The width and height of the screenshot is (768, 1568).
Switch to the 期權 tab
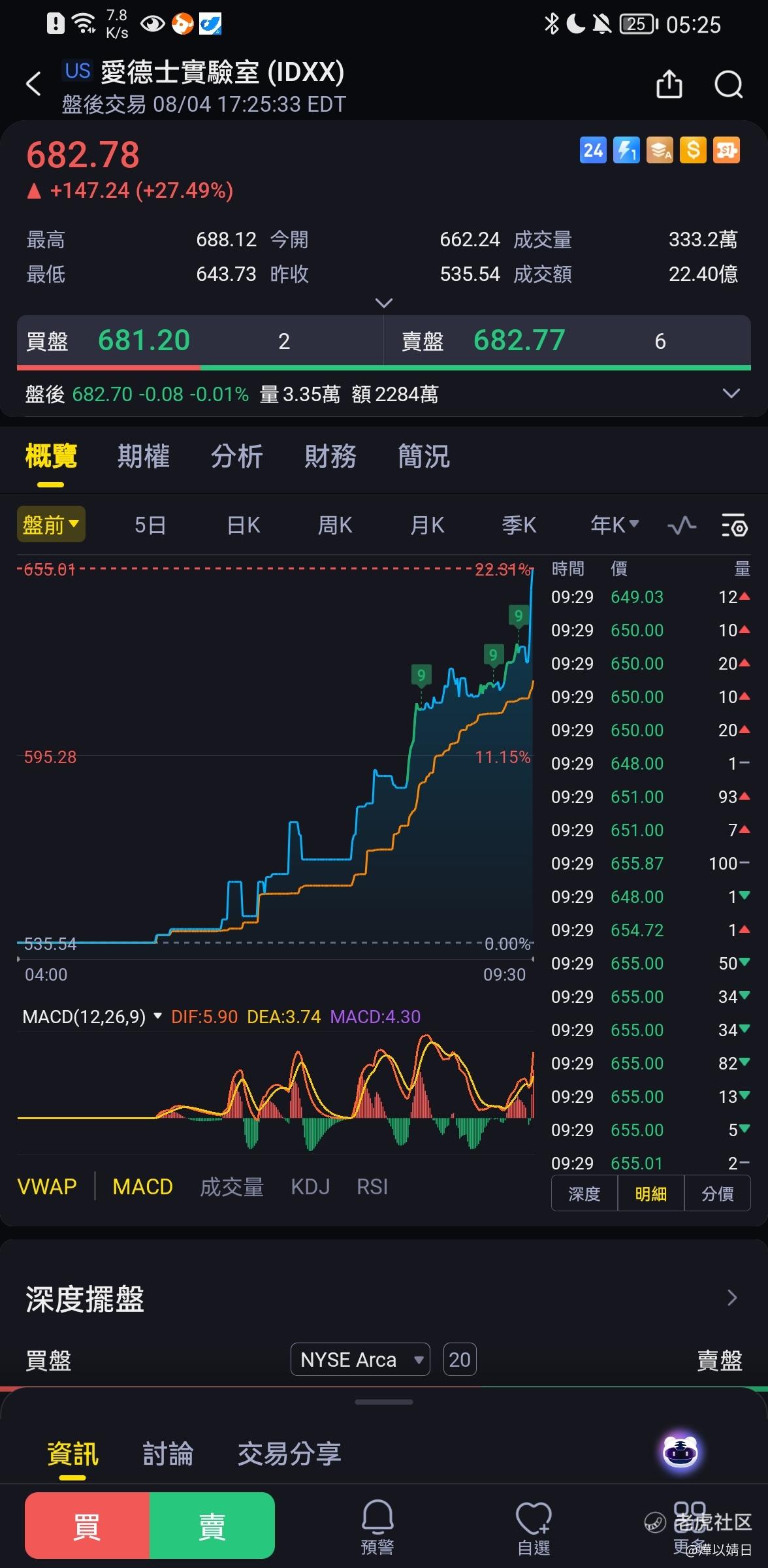click(144, 456)
